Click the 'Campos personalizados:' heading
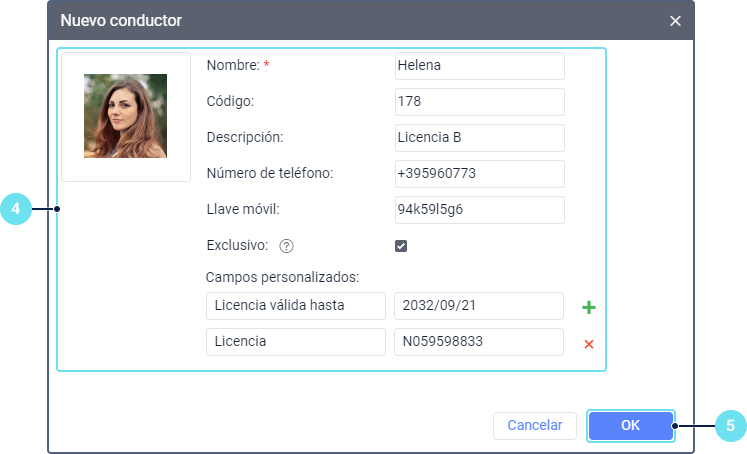The image size is (747, 454). pyautogui.click(x=283, y=277)
